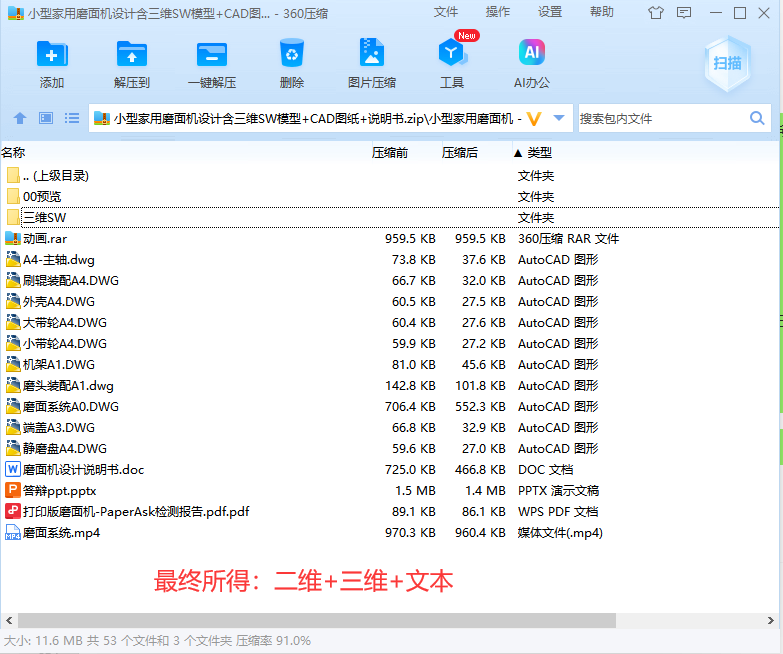
Task: Click the status bar size summary text
Action: pos(157,641)
